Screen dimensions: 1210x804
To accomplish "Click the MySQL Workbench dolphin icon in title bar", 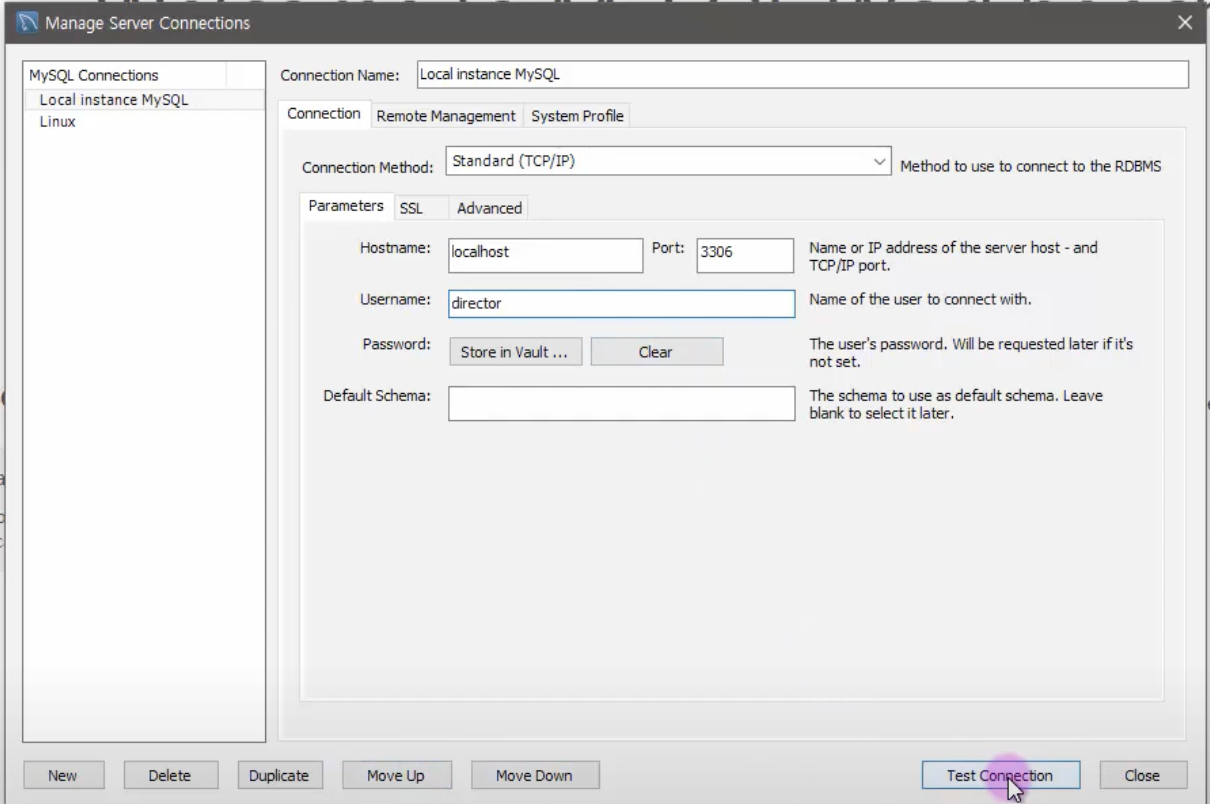I will [26, 22].
